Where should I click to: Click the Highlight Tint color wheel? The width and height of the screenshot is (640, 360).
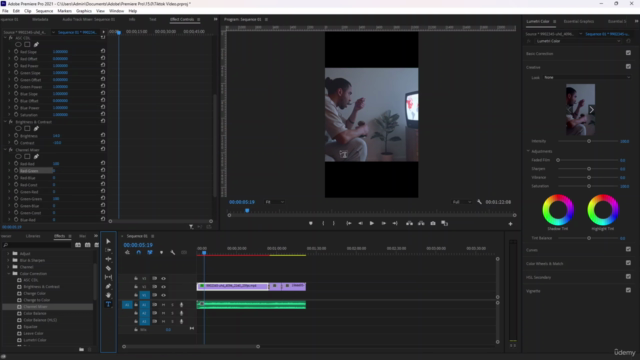tap(603, 210)
